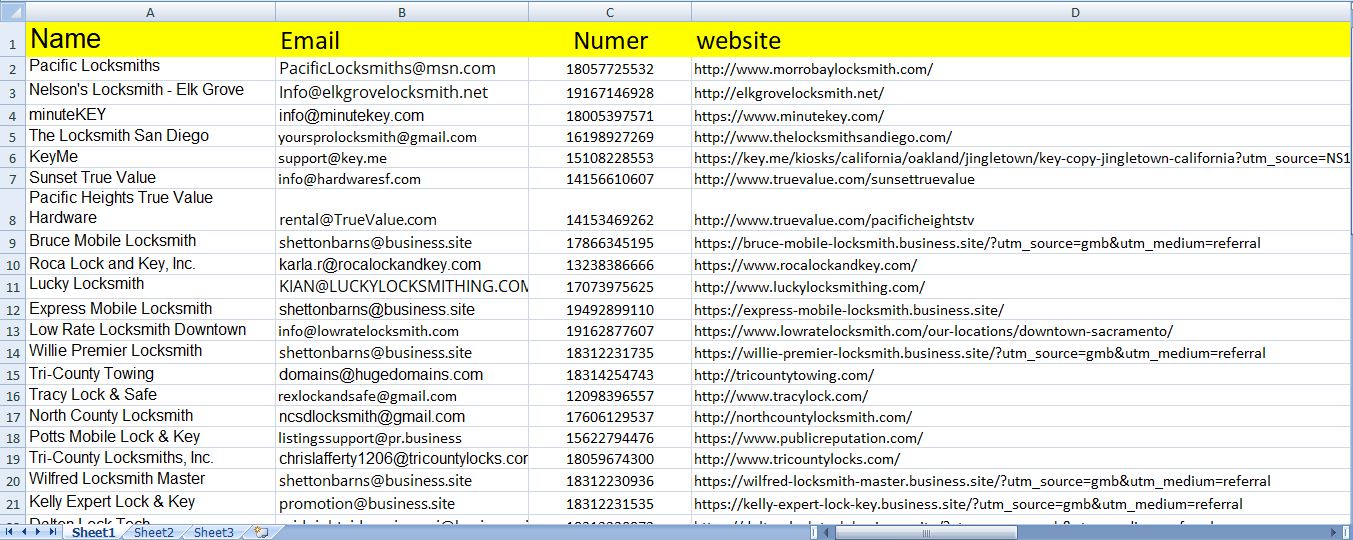This screenshot has width=1353, height=540.
Task: Select cell Pacific Heights True Value Hardware
Action: pos(150,209)
